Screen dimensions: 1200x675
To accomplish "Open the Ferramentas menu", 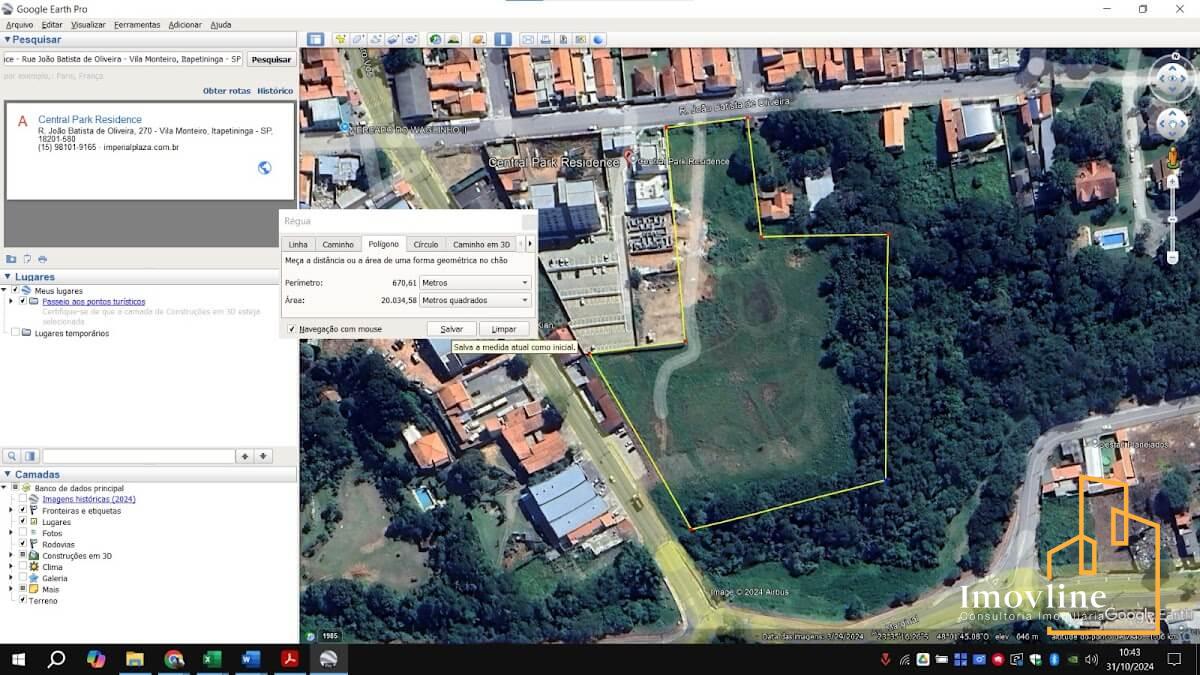I will click(136, 24).
